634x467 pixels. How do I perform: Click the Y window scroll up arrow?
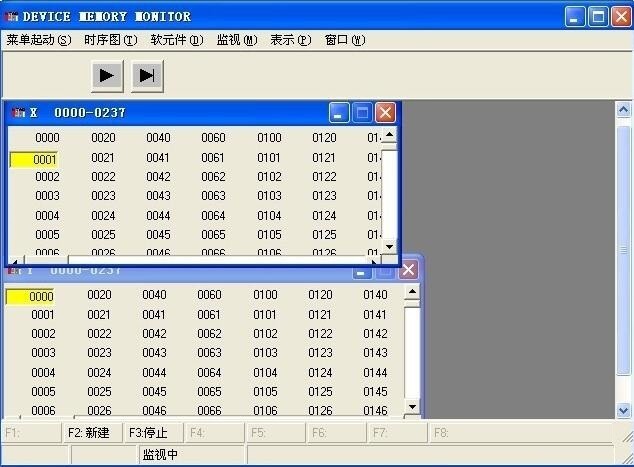click(x=412, y=292)
